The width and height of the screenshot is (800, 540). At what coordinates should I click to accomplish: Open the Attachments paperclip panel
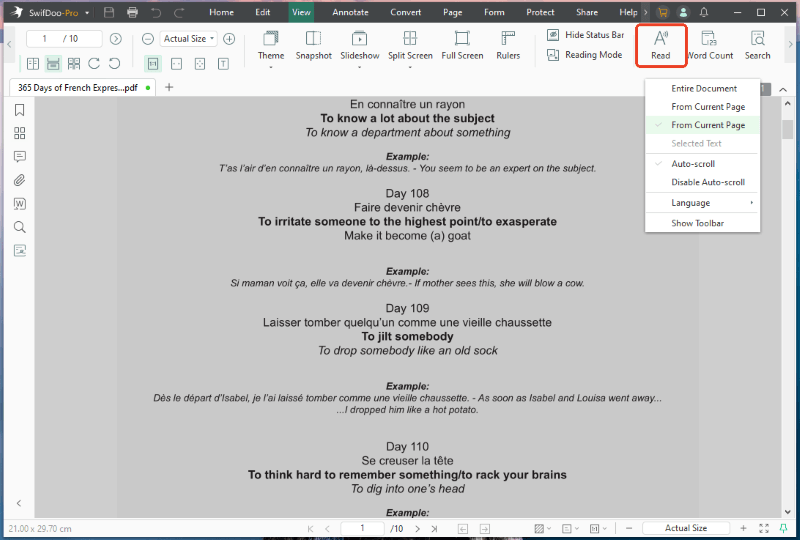coord(19,180)
